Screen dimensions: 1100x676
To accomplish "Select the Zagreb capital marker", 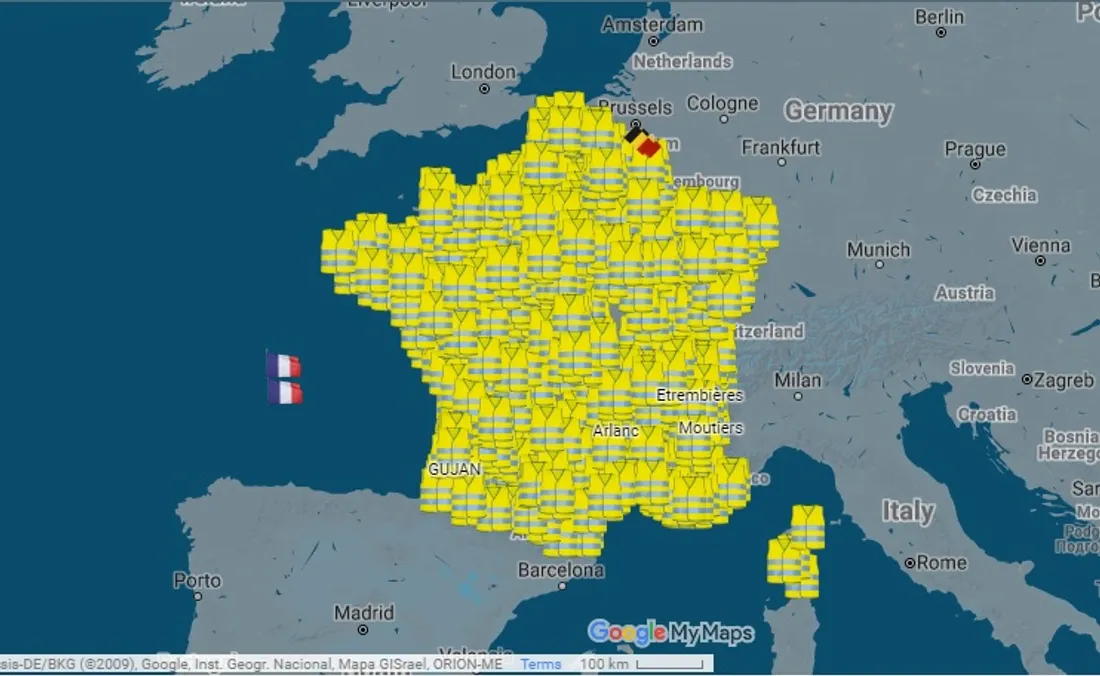I will coord(1027,380).
